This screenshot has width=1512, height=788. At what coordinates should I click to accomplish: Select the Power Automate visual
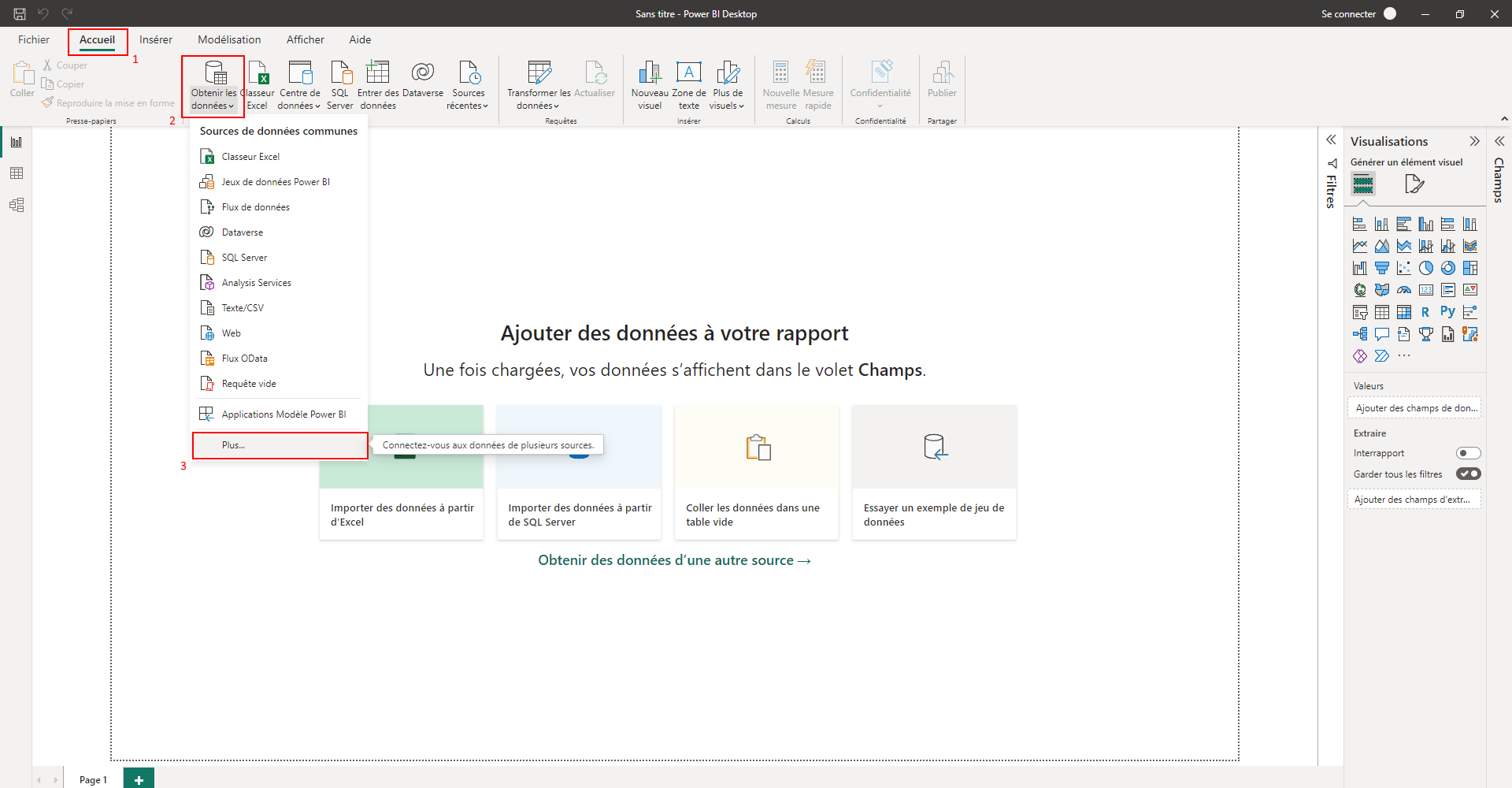[1381, 356]
